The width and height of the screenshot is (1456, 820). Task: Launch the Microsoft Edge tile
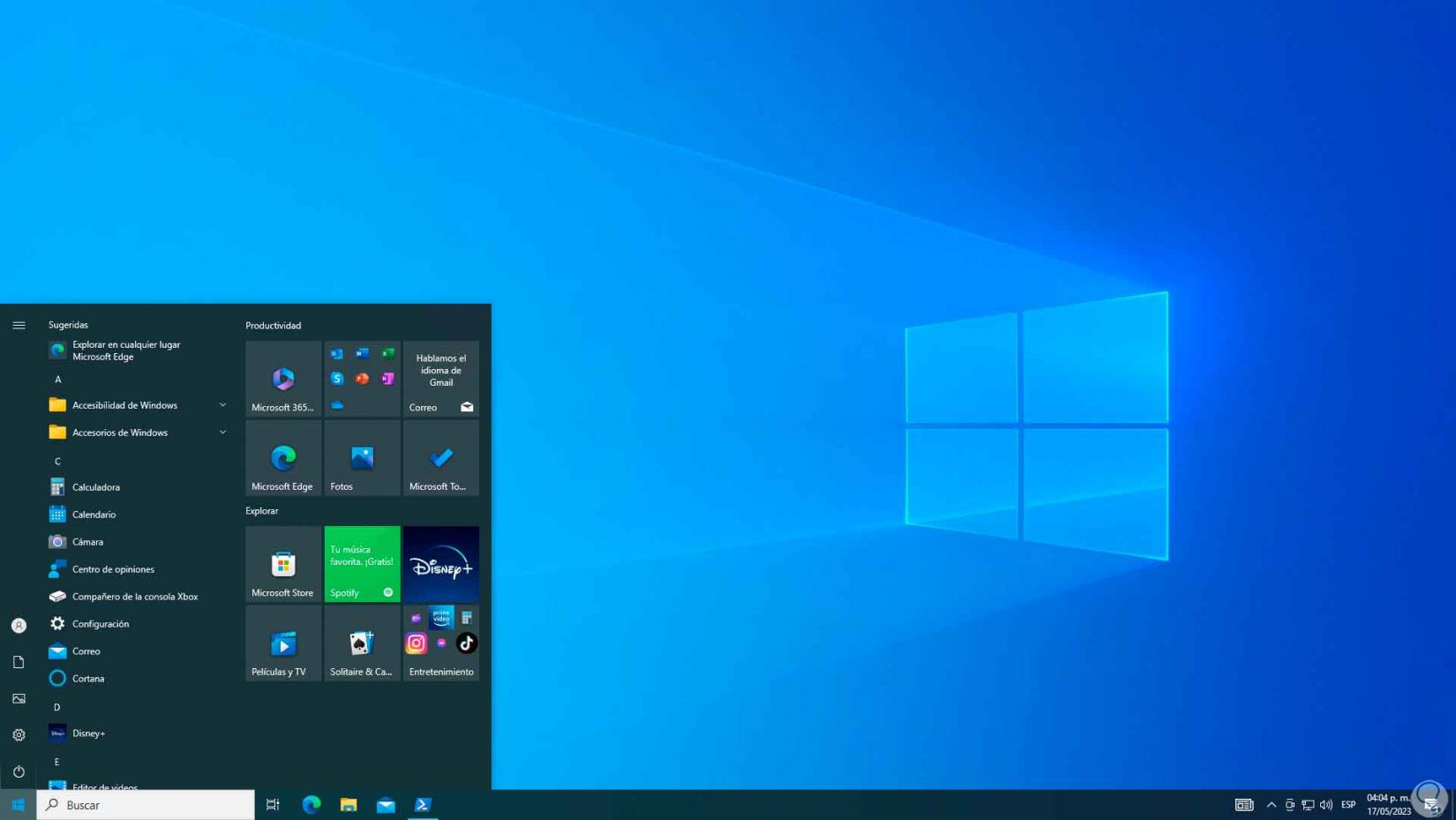coord(283,458)
